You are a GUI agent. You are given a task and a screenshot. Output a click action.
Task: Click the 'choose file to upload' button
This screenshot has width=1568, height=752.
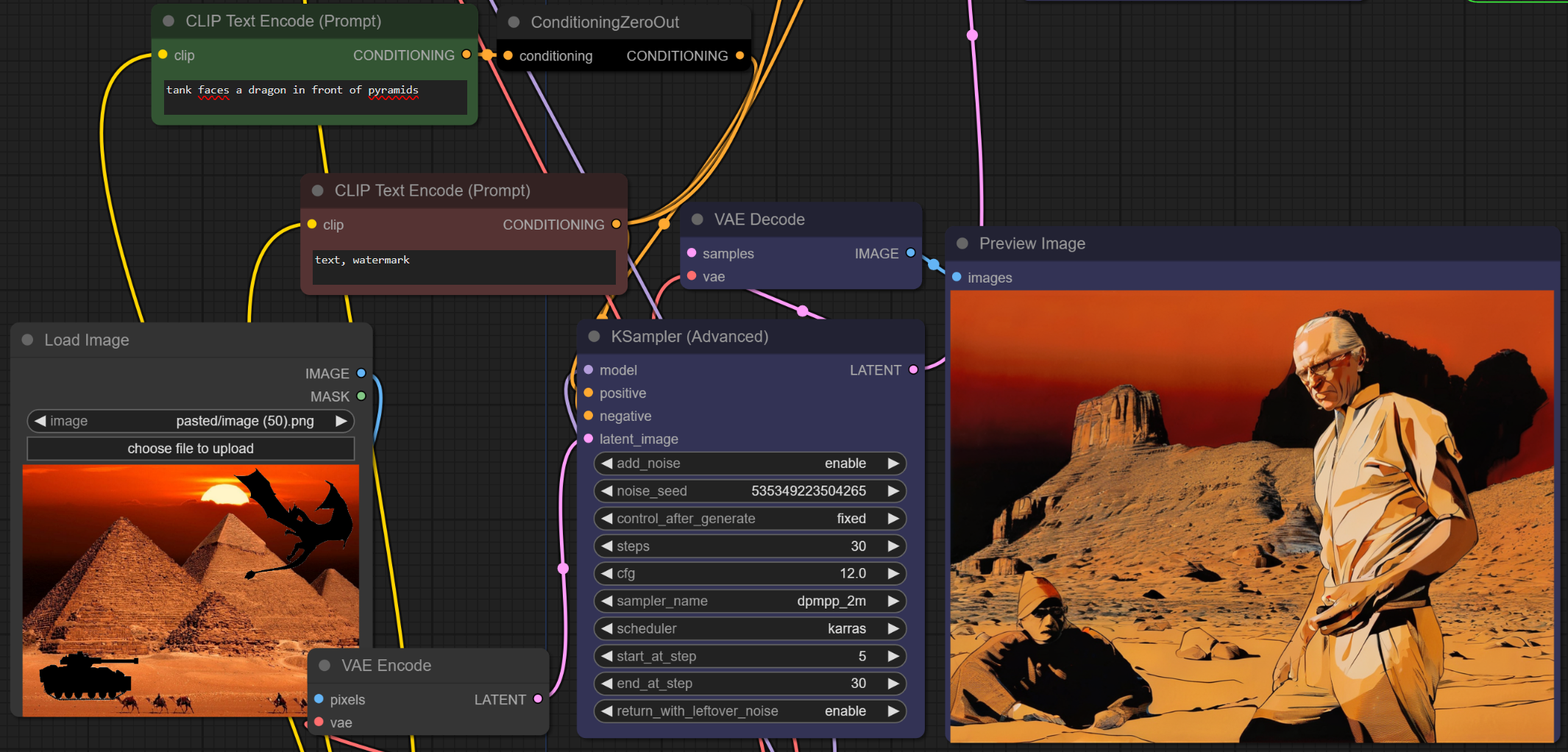tap(191, 449)
